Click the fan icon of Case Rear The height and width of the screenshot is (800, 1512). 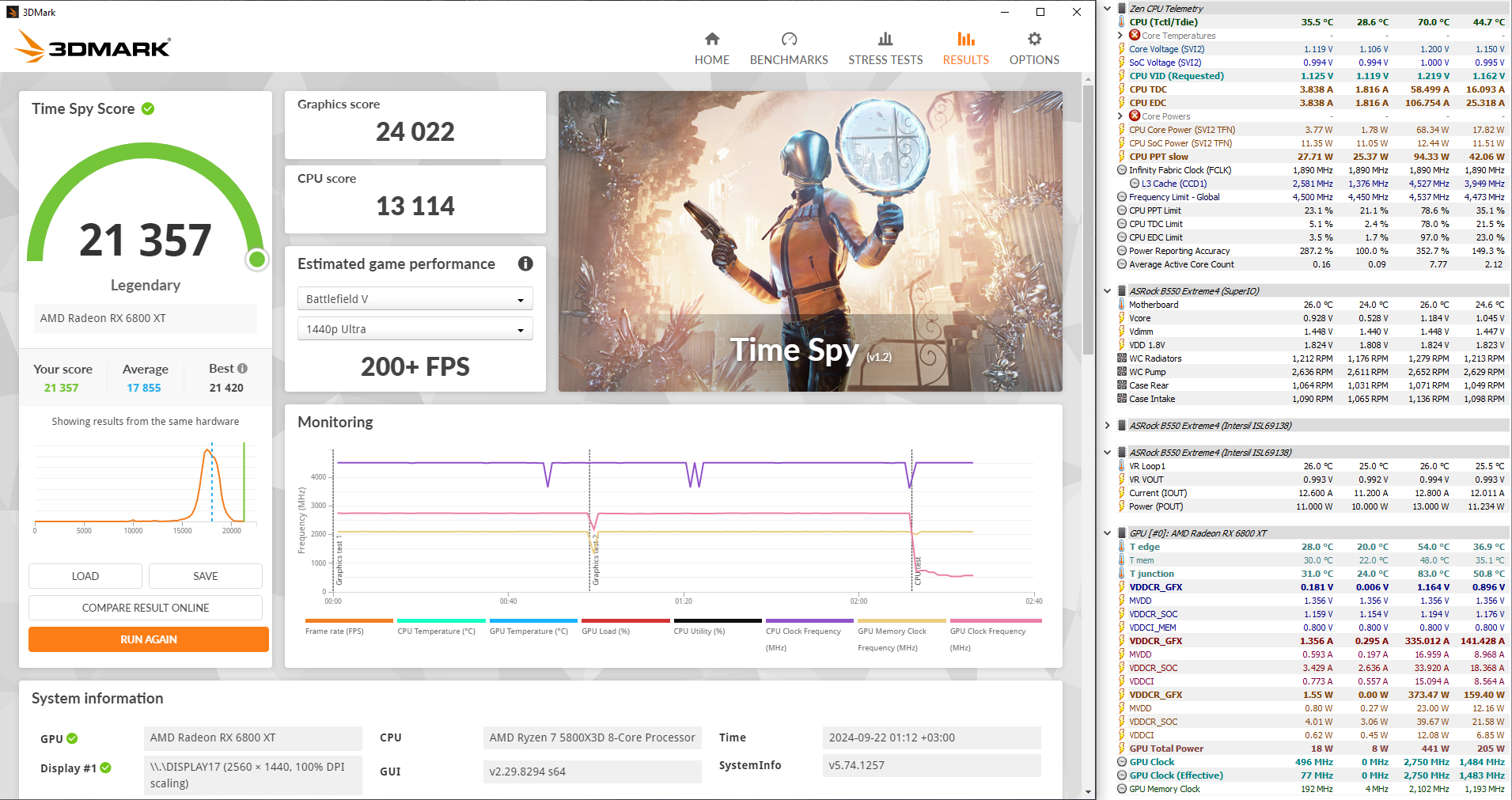click(x=1122, y=385)
